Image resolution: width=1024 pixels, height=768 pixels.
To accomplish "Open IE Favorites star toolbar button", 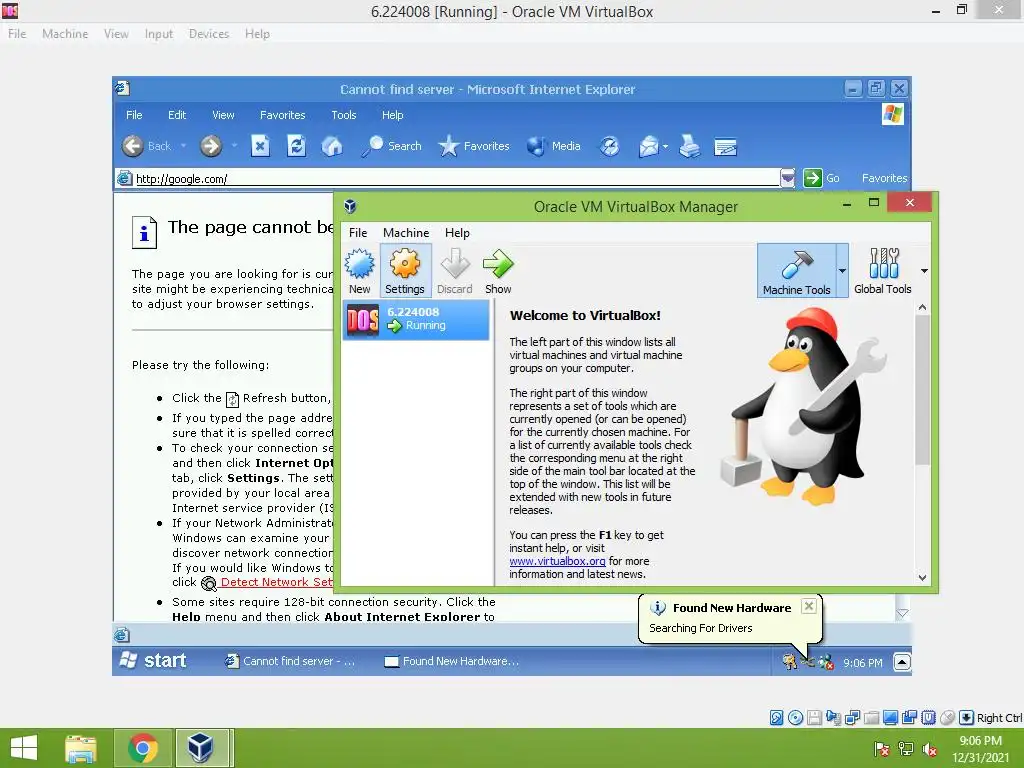I will (473, 146).
